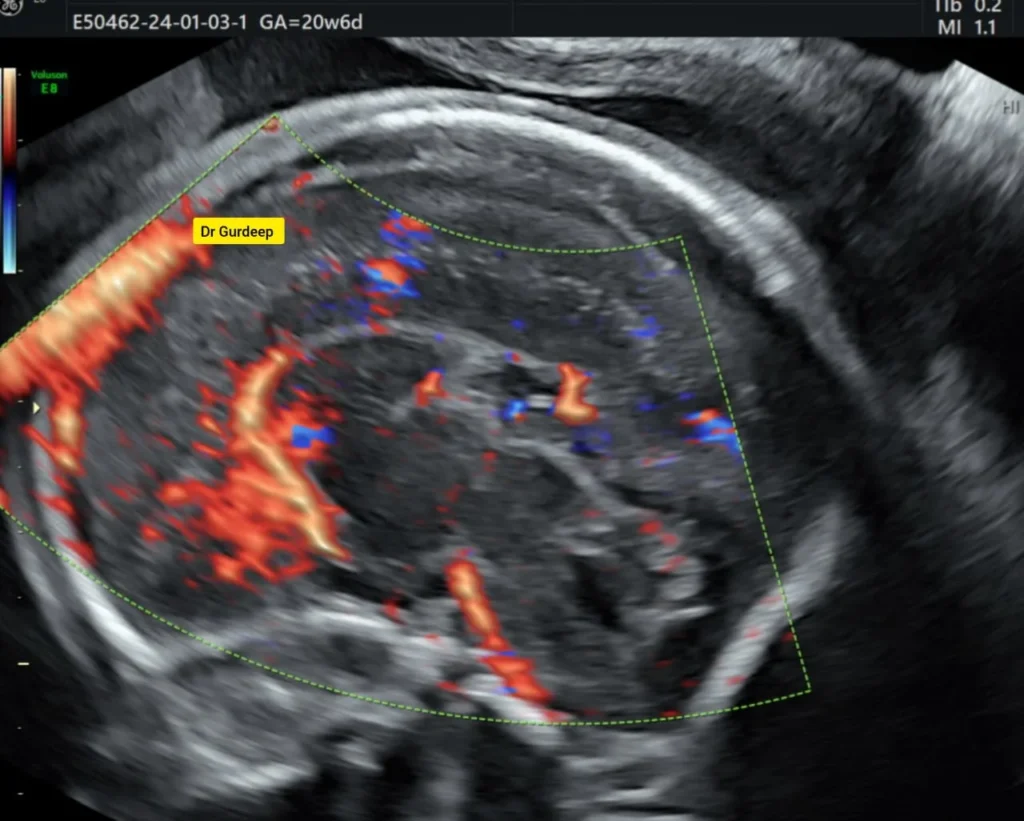1024x821 pixels.
Task: Click the bottom-right corner of dashed ROI box
Action: (x=808, y=689)
